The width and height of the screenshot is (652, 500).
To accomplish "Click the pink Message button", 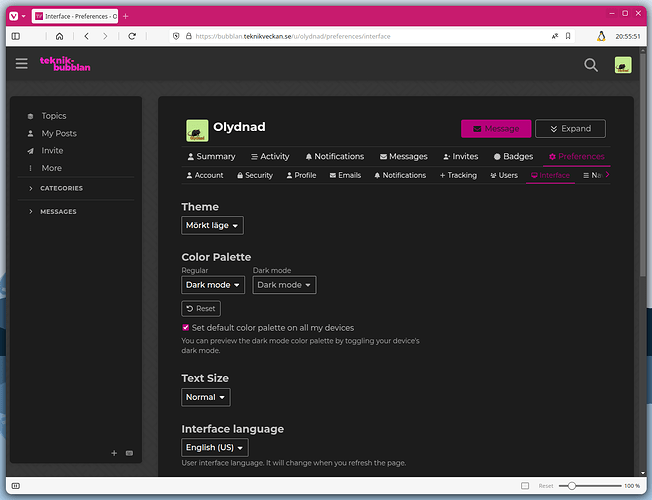I will click(x=496, y=129).
